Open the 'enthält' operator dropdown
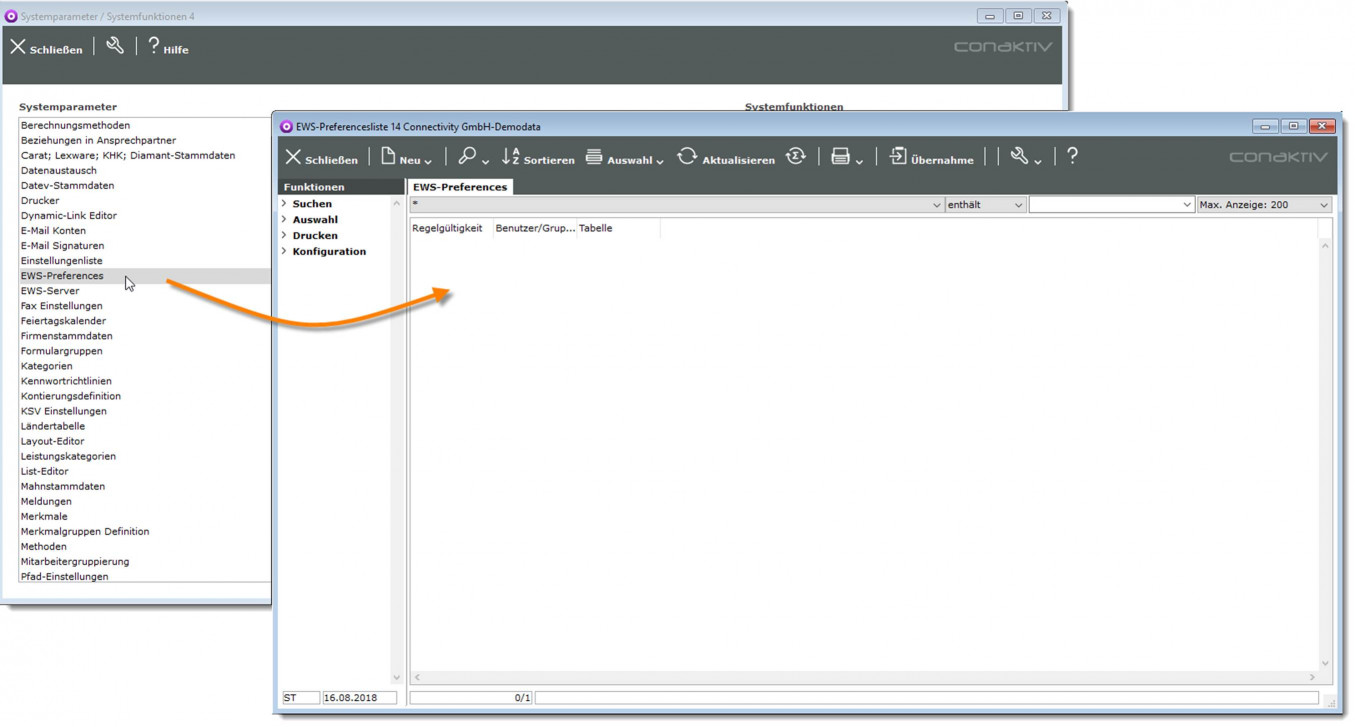Screen dimensions: 1355x727 tap(986, 205)
